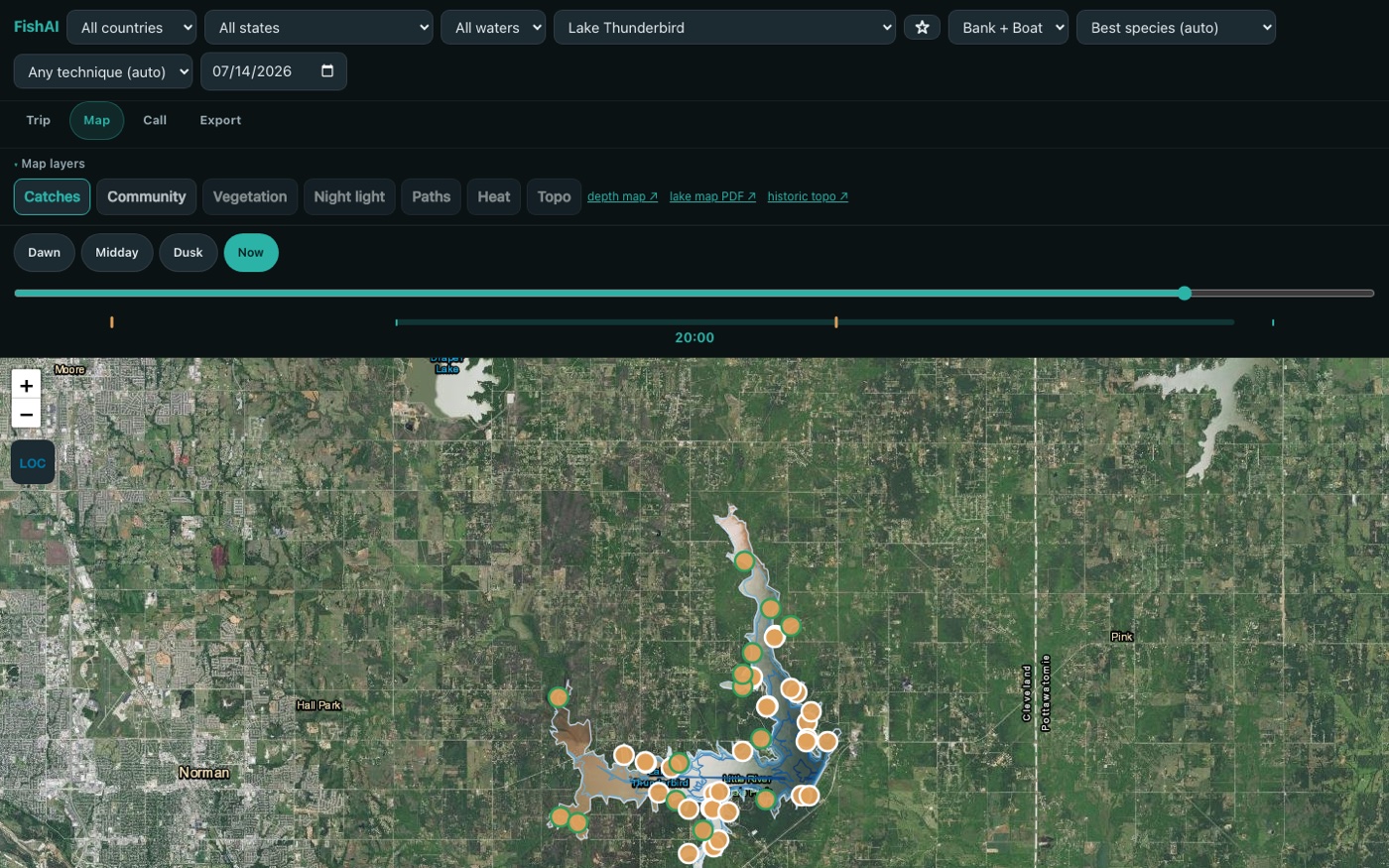Screen dimensions: 1389x868
Task: Collapse the Map layers section
Action: point(50,164)
